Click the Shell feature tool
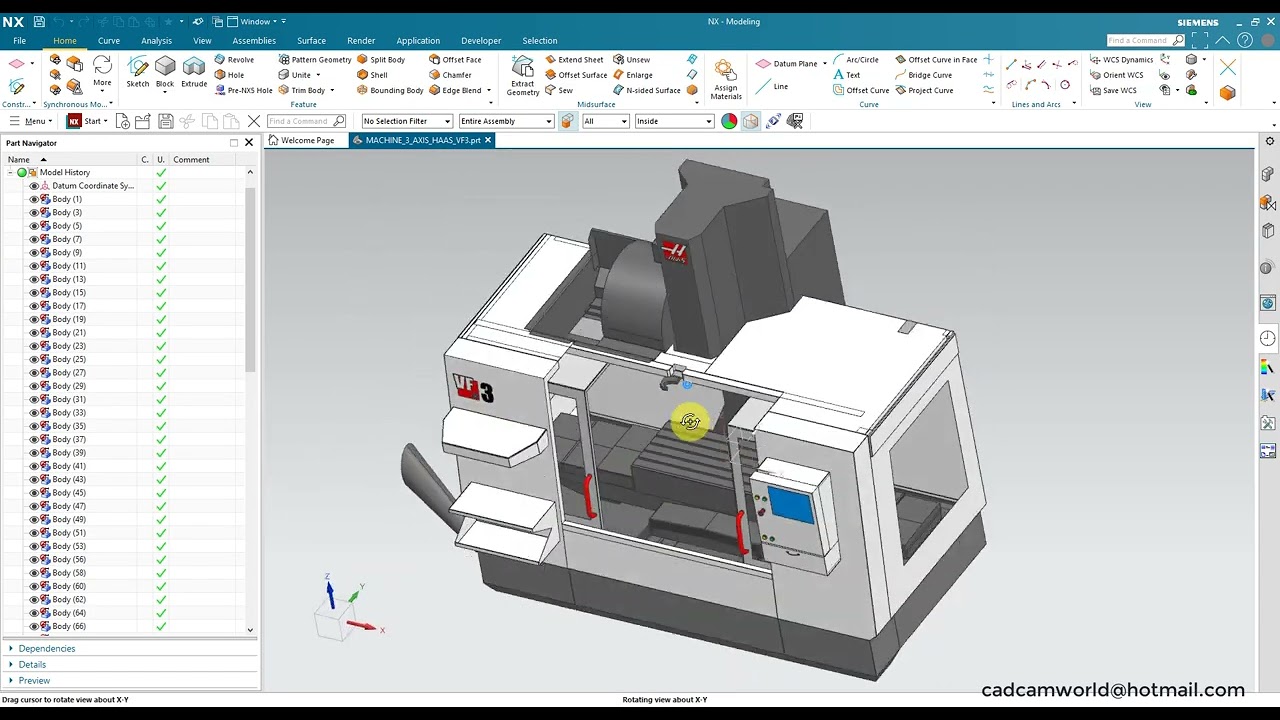Viewport: 1280px width, 720px height. (372, 75)
